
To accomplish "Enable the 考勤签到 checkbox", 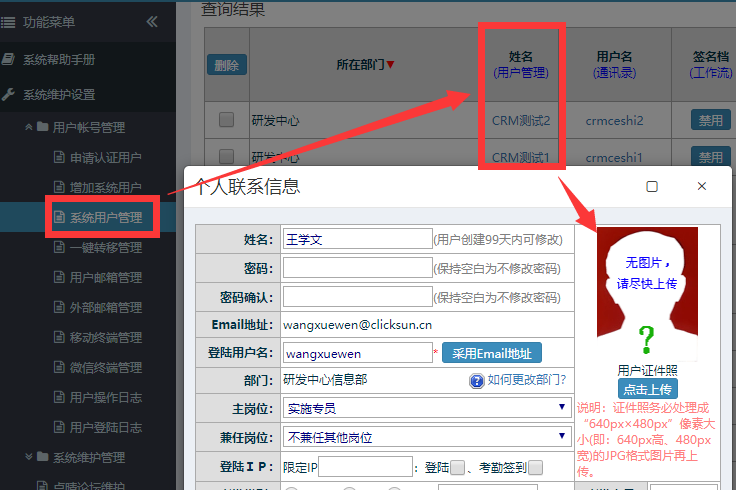I will (x=536, y=467).
